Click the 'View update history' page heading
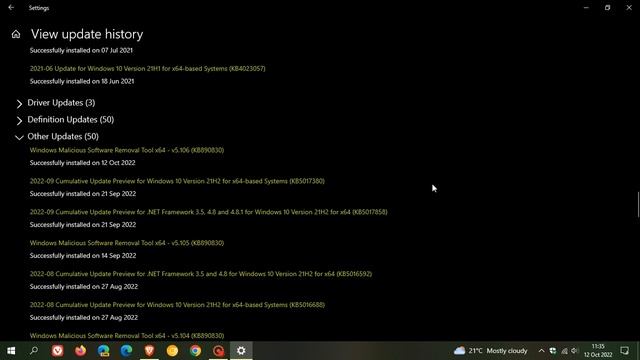Viewport: 640px width, 360px height. pos(87,34)
